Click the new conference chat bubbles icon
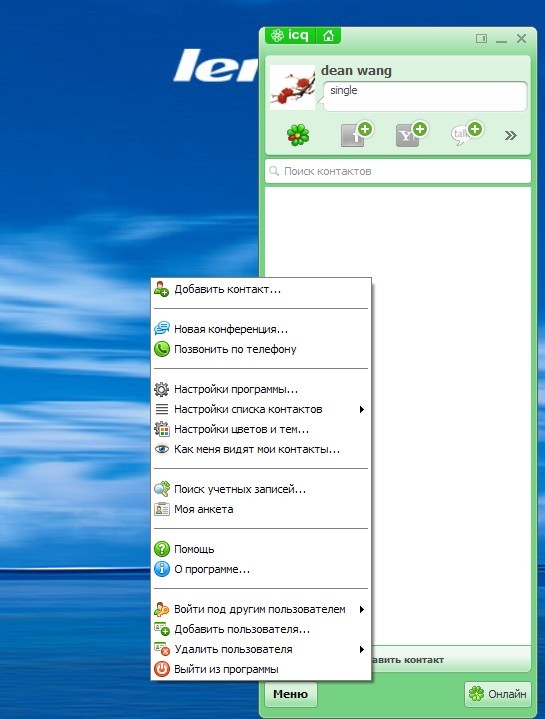This screenshot has height=719, width=545. pos(161,329)
